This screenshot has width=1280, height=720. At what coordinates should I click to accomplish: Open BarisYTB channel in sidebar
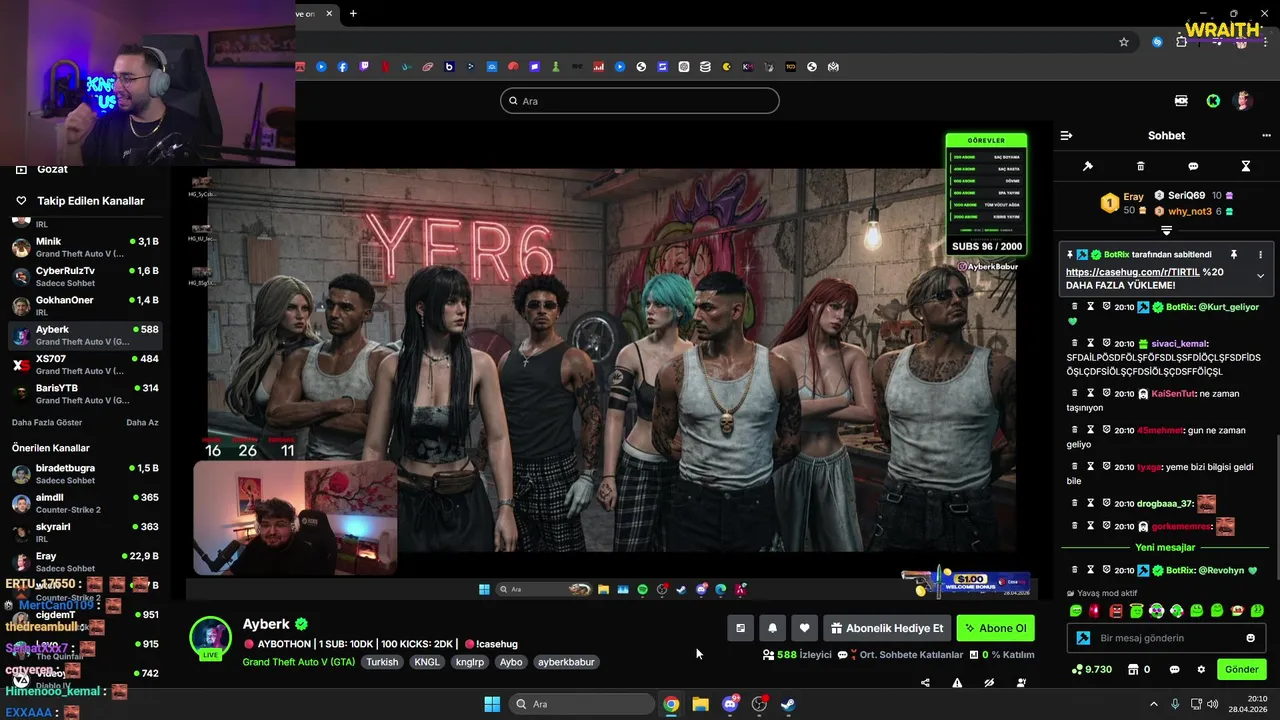85,393
